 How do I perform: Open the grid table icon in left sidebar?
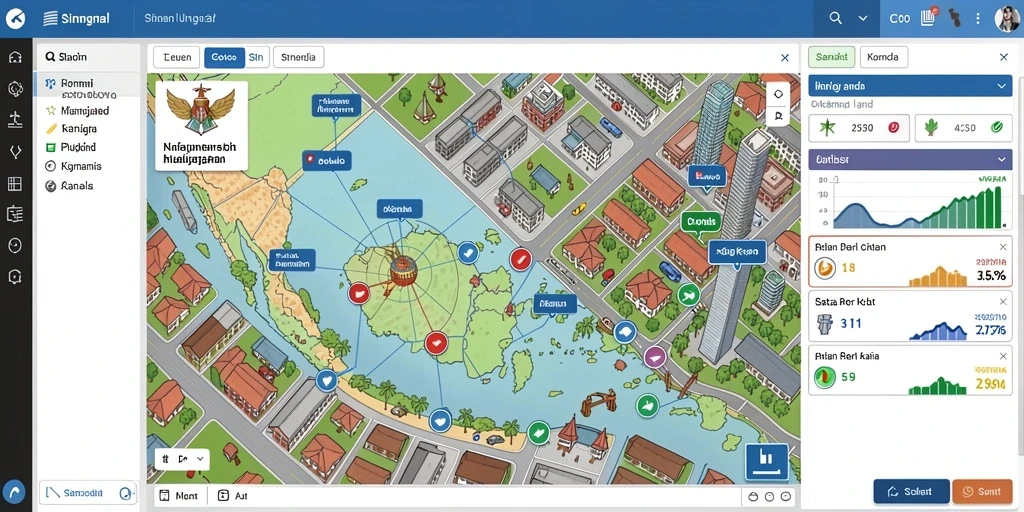coord(15,184)
